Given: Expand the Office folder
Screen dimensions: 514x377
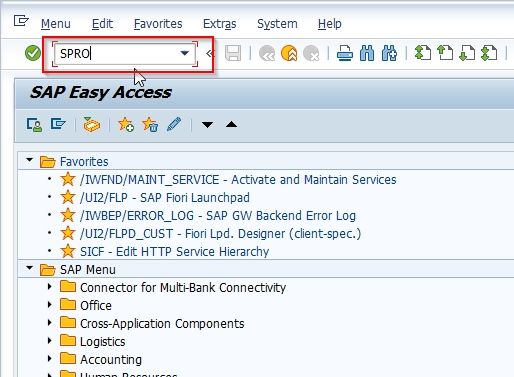Looking at the screenshot, I should click(50, 304).
